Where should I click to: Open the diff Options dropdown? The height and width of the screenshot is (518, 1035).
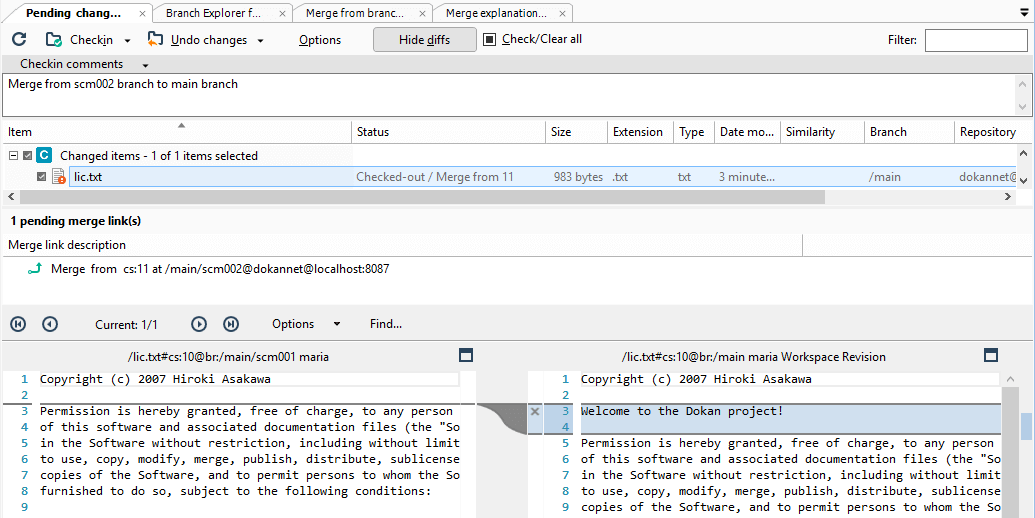point(306,324)
